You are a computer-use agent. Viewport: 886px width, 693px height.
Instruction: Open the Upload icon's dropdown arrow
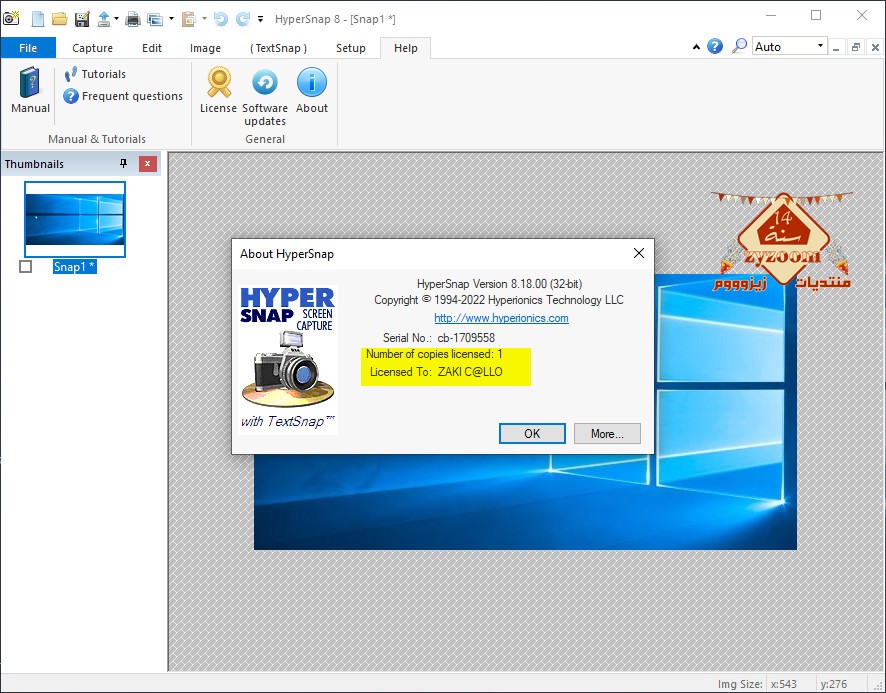pos(116,19)
